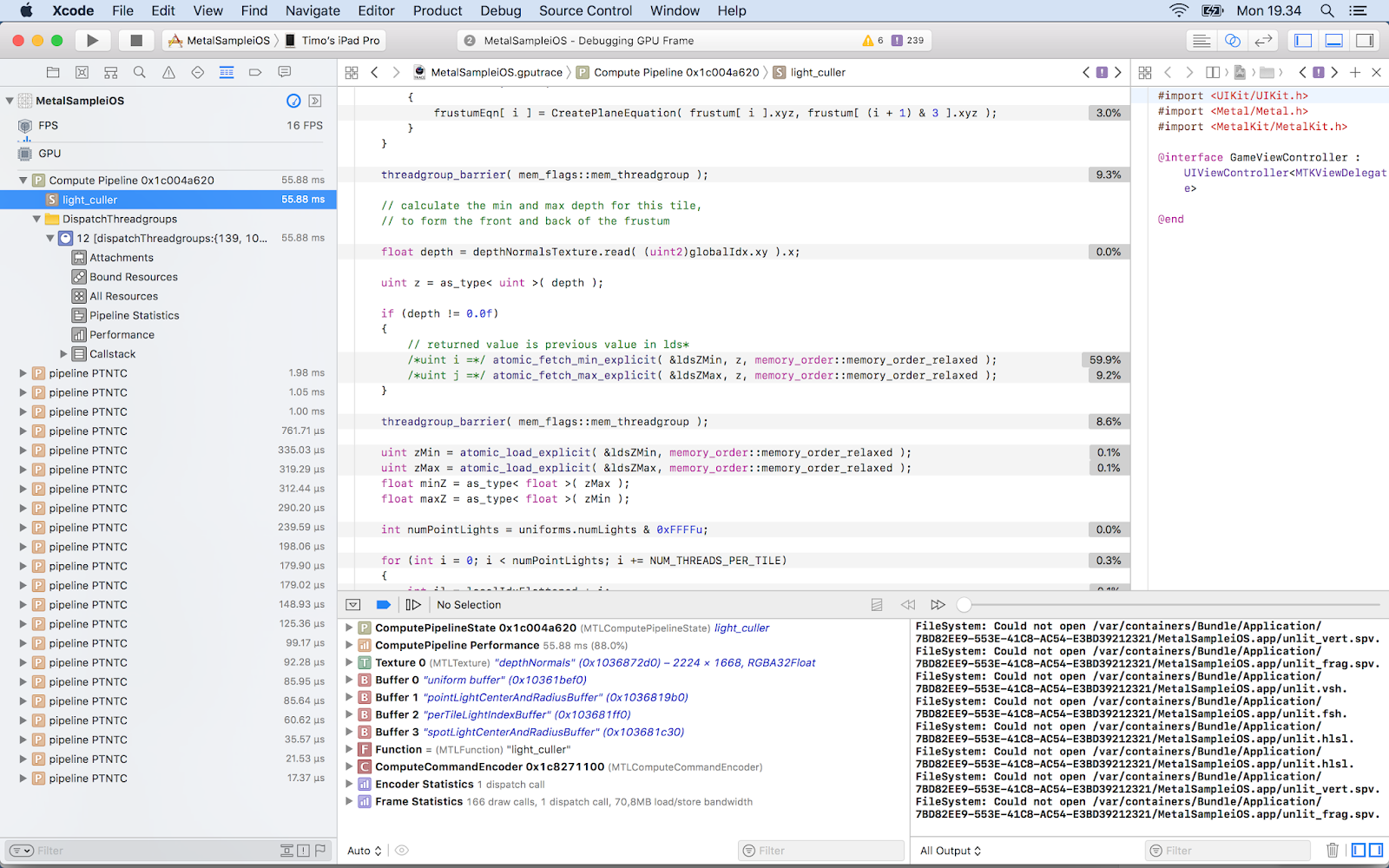Screen dimensions: 1389x868
Task: Open Spotlight search in the menu bar
Action: click(1326, 10)
